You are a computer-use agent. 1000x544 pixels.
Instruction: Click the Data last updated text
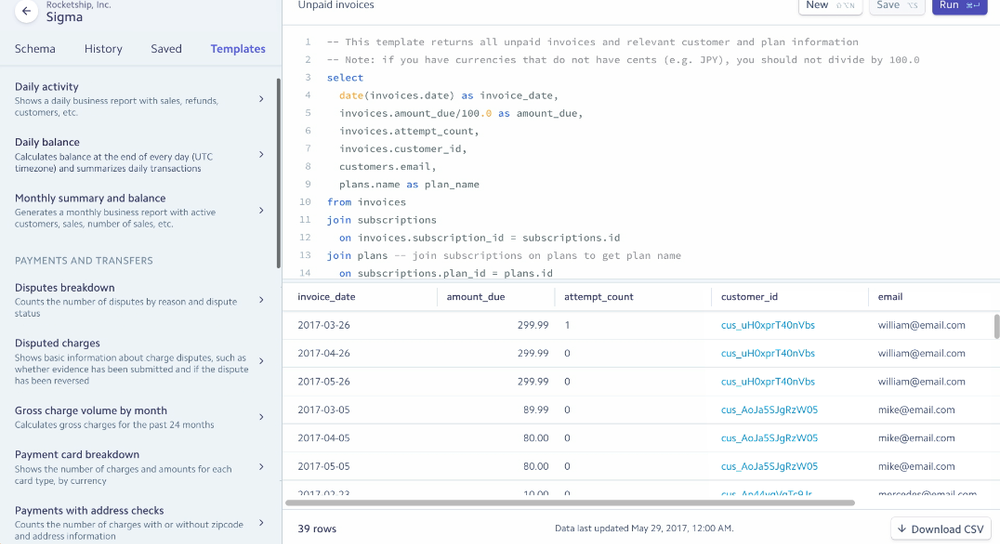644,528
